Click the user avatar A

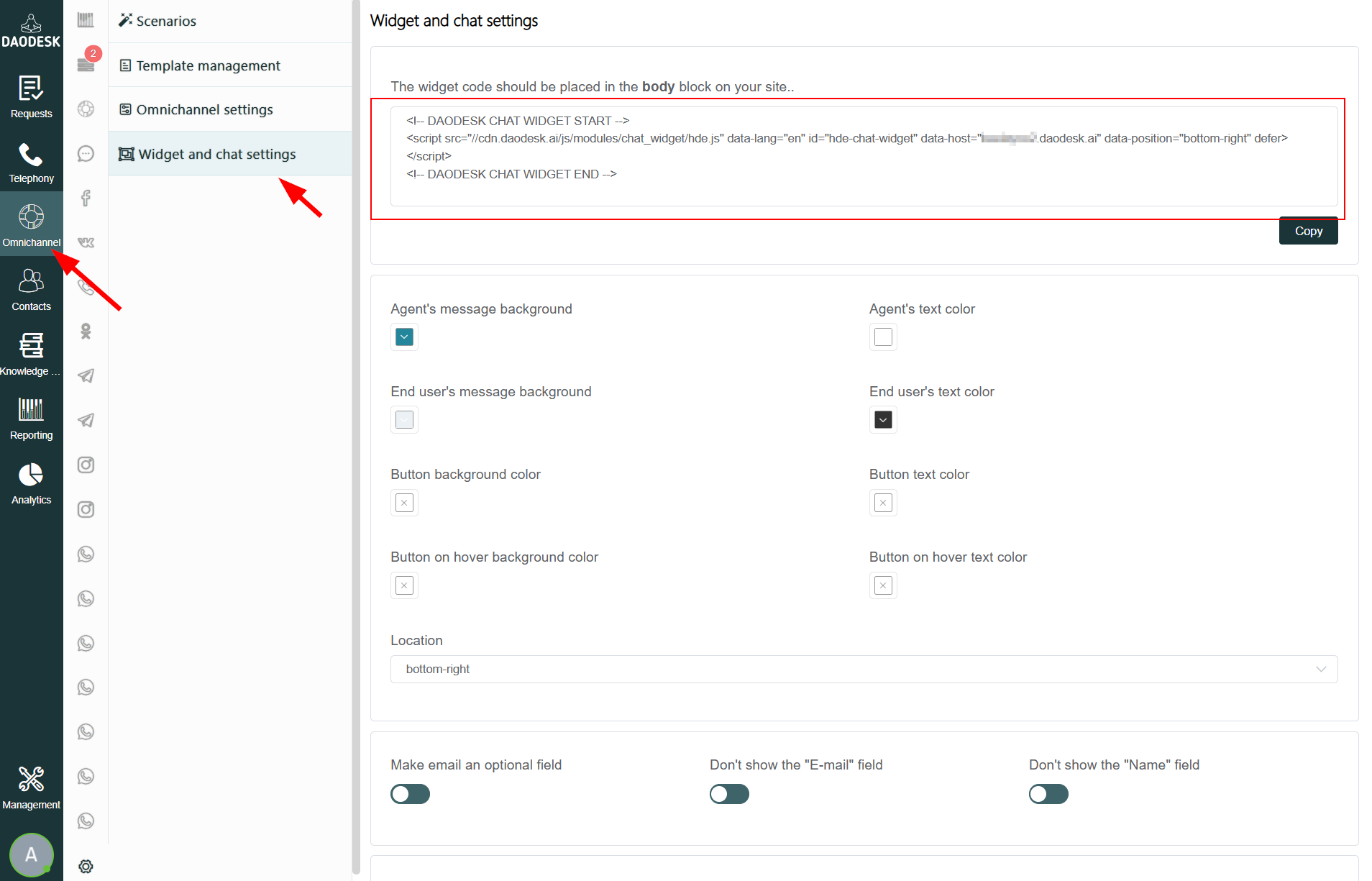click(x=31, y=854)
